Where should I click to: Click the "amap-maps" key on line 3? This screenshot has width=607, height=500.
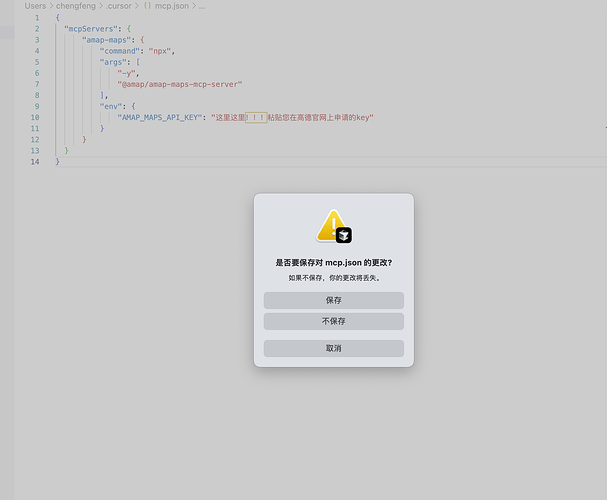tap(106, 40)
